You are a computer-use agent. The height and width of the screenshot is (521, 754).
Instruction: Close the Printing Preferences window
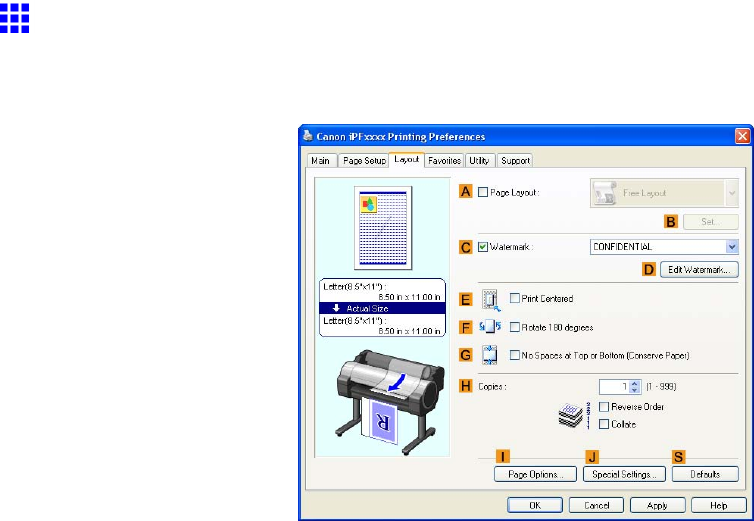coord(742,136)
